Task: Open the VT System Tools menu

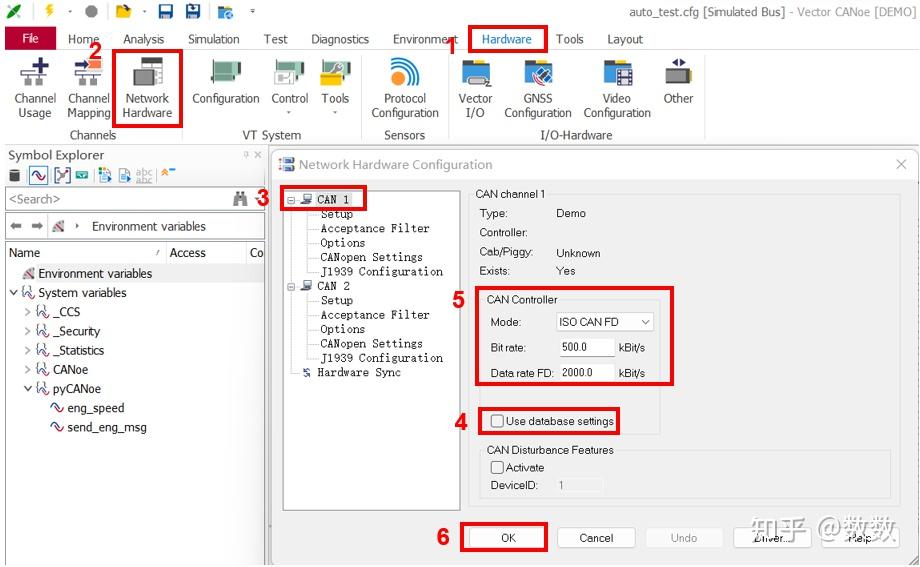Action: (x=335, y=87)
